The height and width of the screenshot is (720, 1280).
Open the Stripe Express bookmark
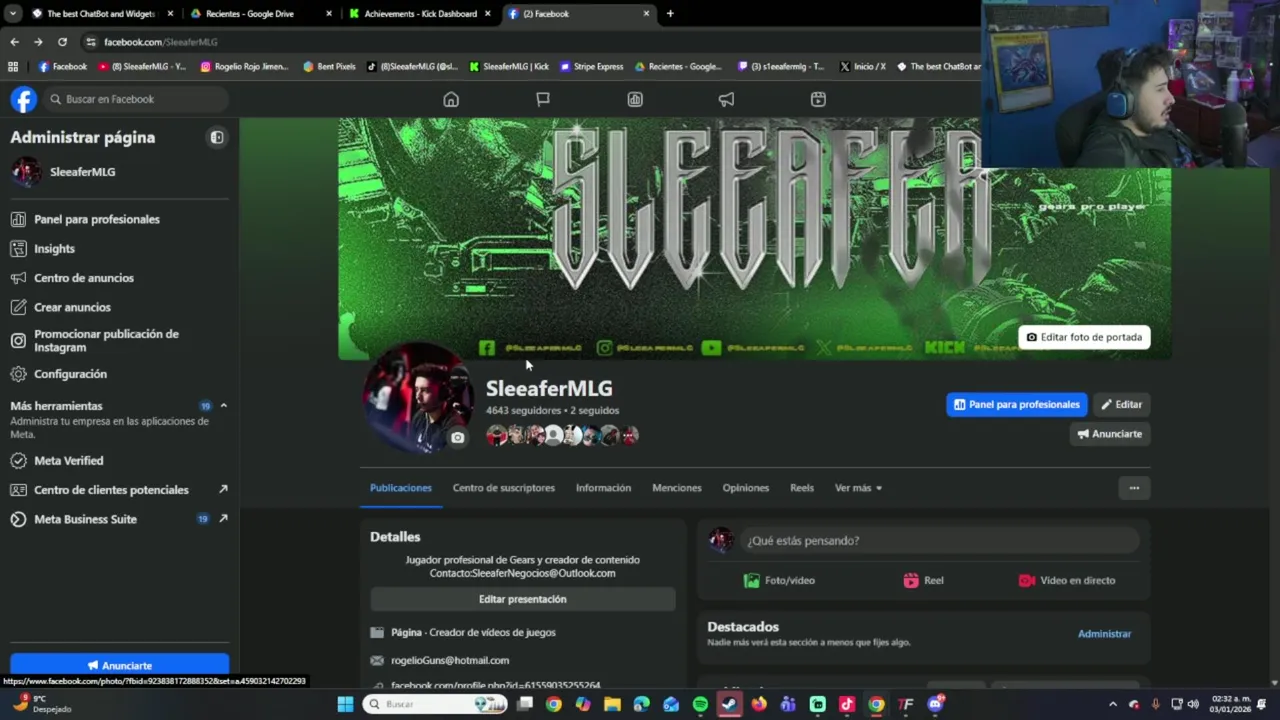592,67
